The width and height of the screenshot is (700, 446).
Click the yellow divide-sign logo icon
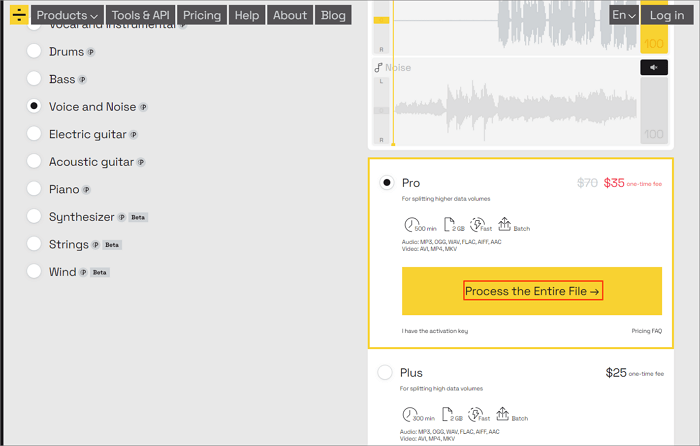pyautogui.click(x=19, y=15)
